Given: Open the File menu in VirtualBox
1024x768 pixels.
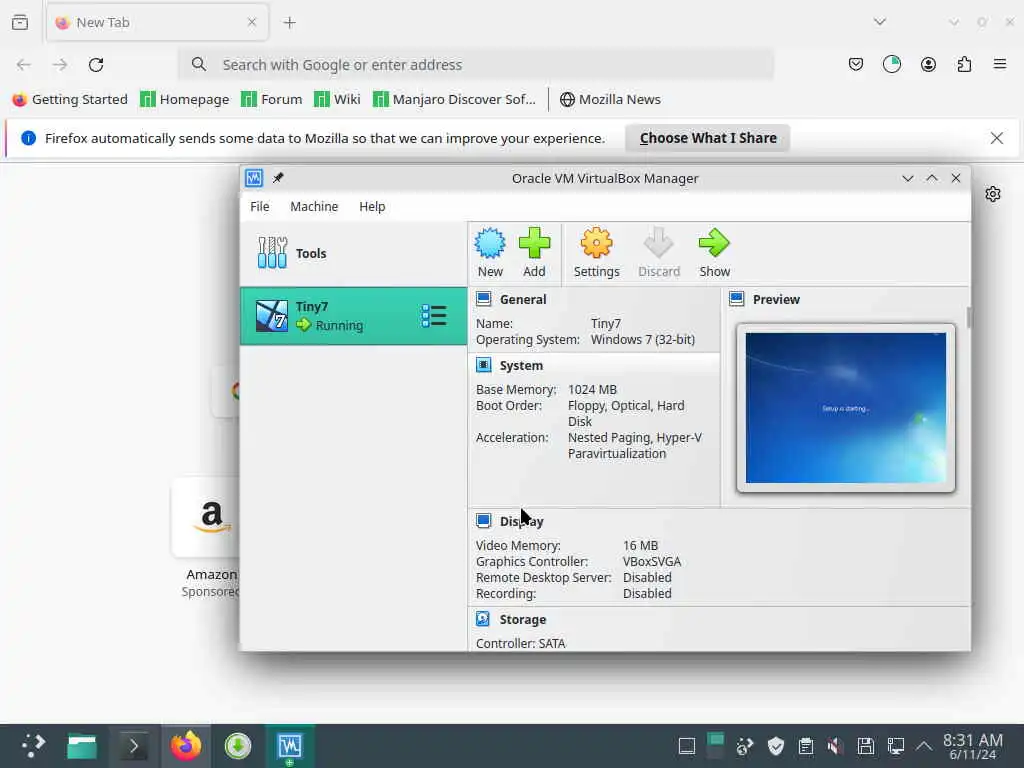Looking at the screenshot, I should click(x=259, y=206).
